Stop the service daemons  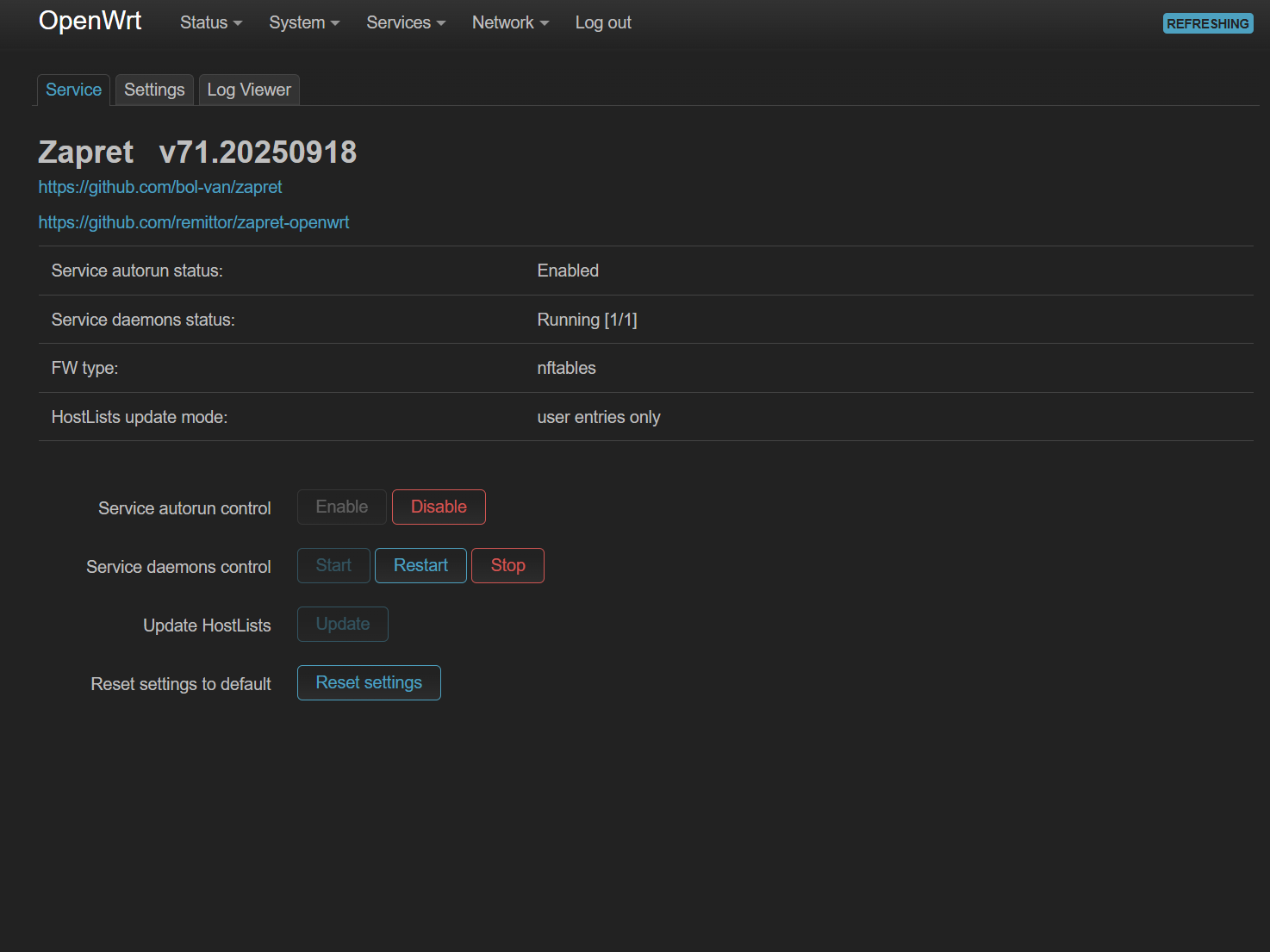(507, 565)
